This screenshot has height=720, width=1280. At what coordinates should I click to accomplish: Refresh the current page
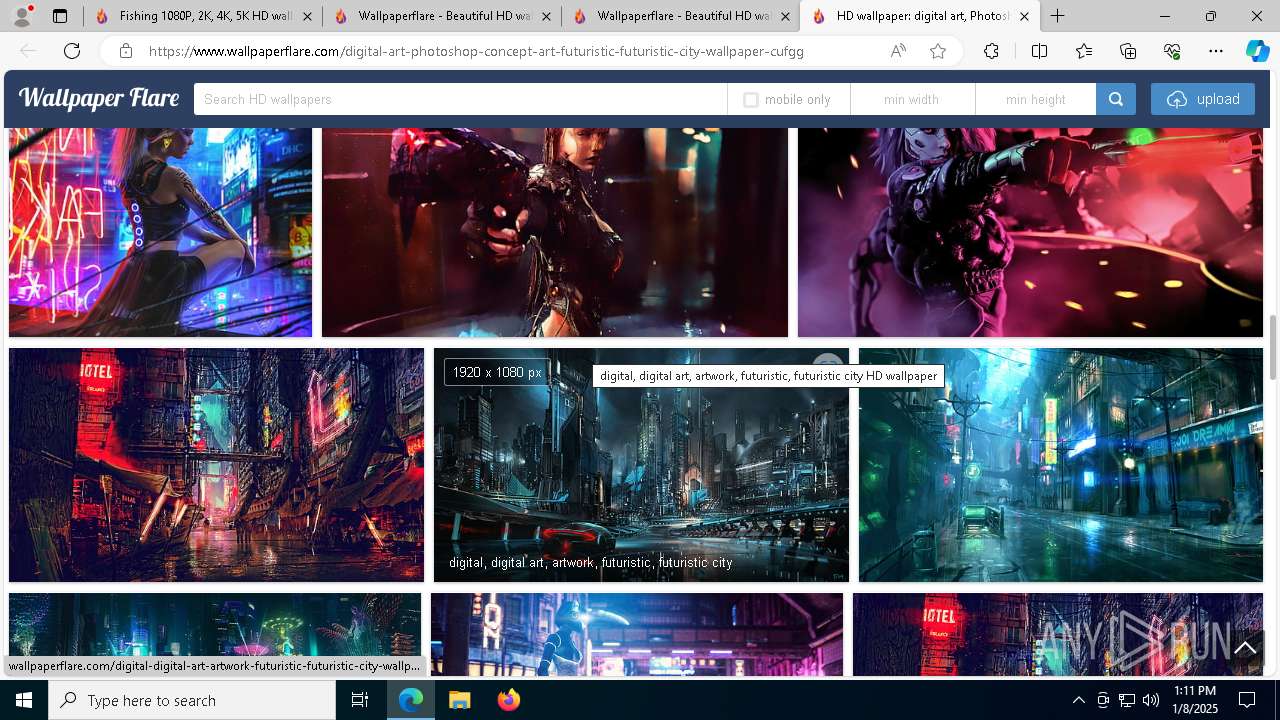coord(72,51)
